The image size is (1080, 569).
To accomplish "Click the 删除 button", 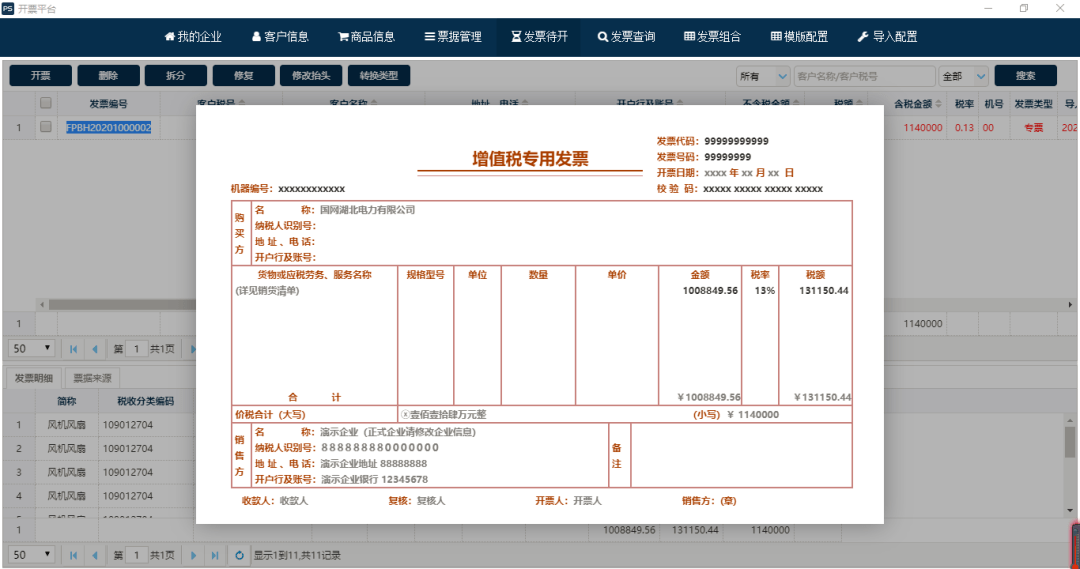I will coord(108,76).
